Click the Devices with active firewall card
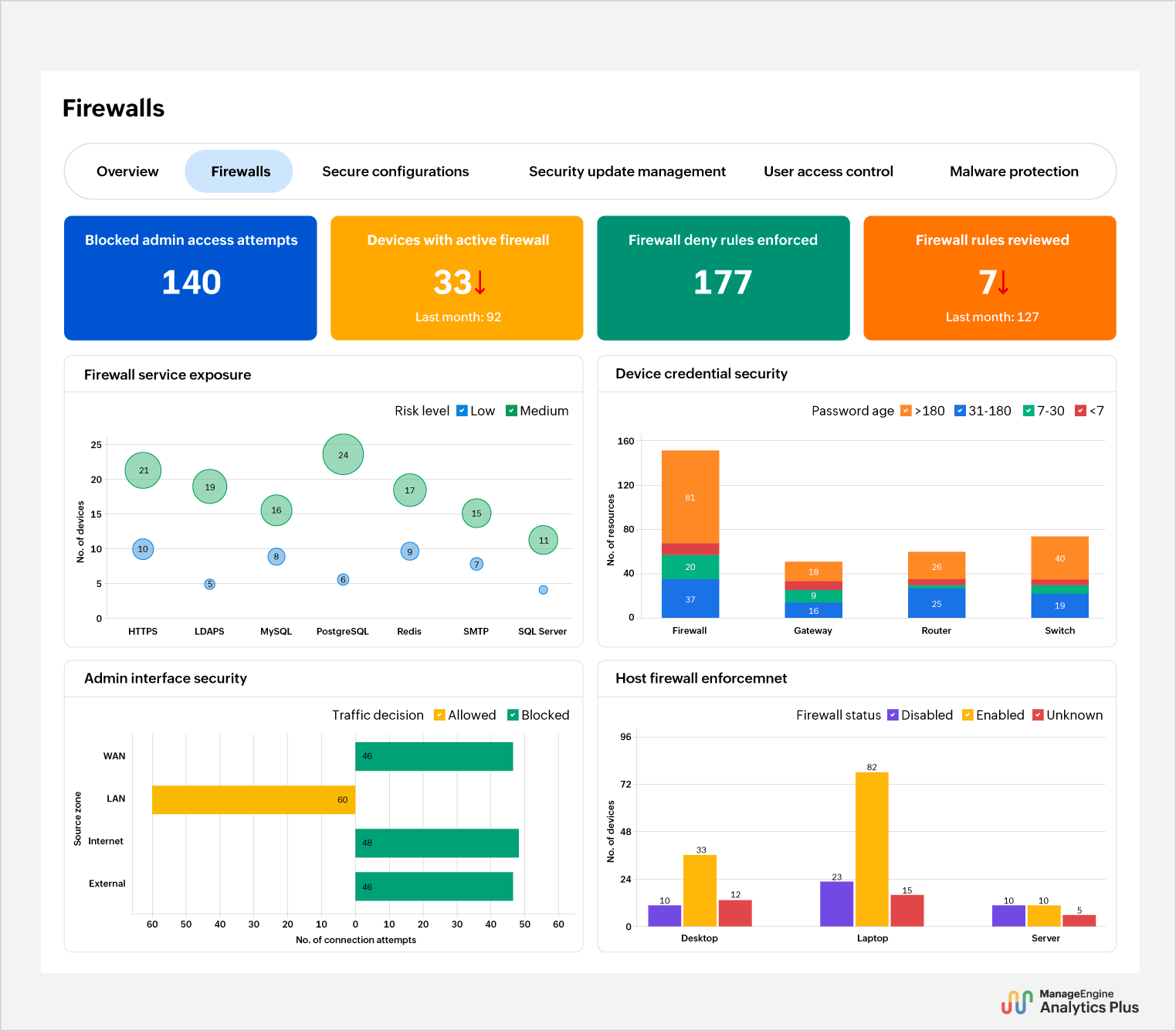 coord(457,278)
